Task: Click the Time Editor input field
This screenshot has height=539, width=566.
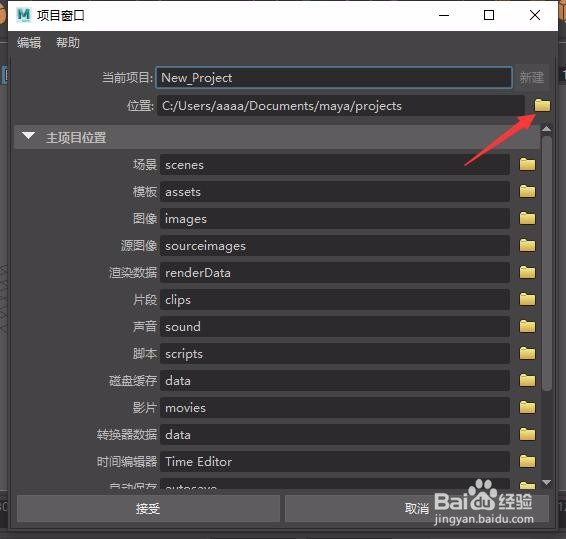Action: tap(335, 461)
